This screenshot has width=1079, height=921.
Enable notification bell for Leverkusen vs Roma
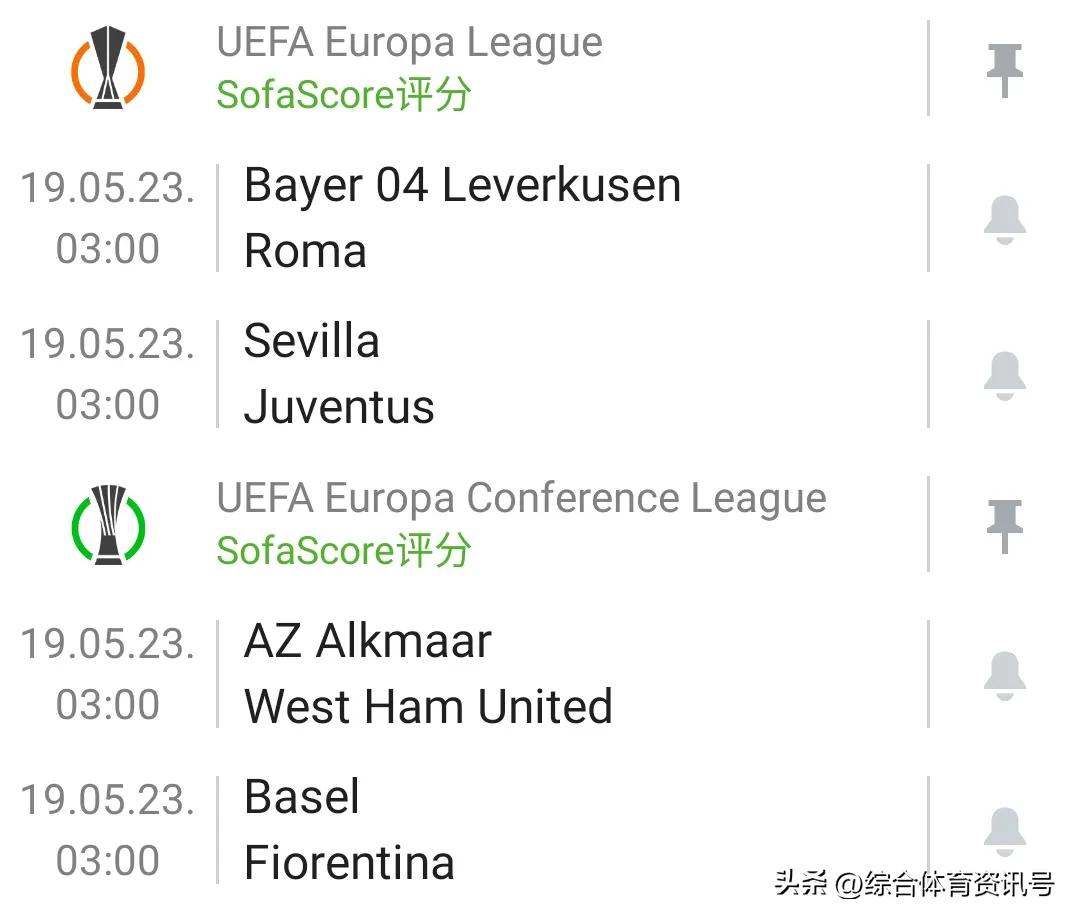pos(1004,220)
